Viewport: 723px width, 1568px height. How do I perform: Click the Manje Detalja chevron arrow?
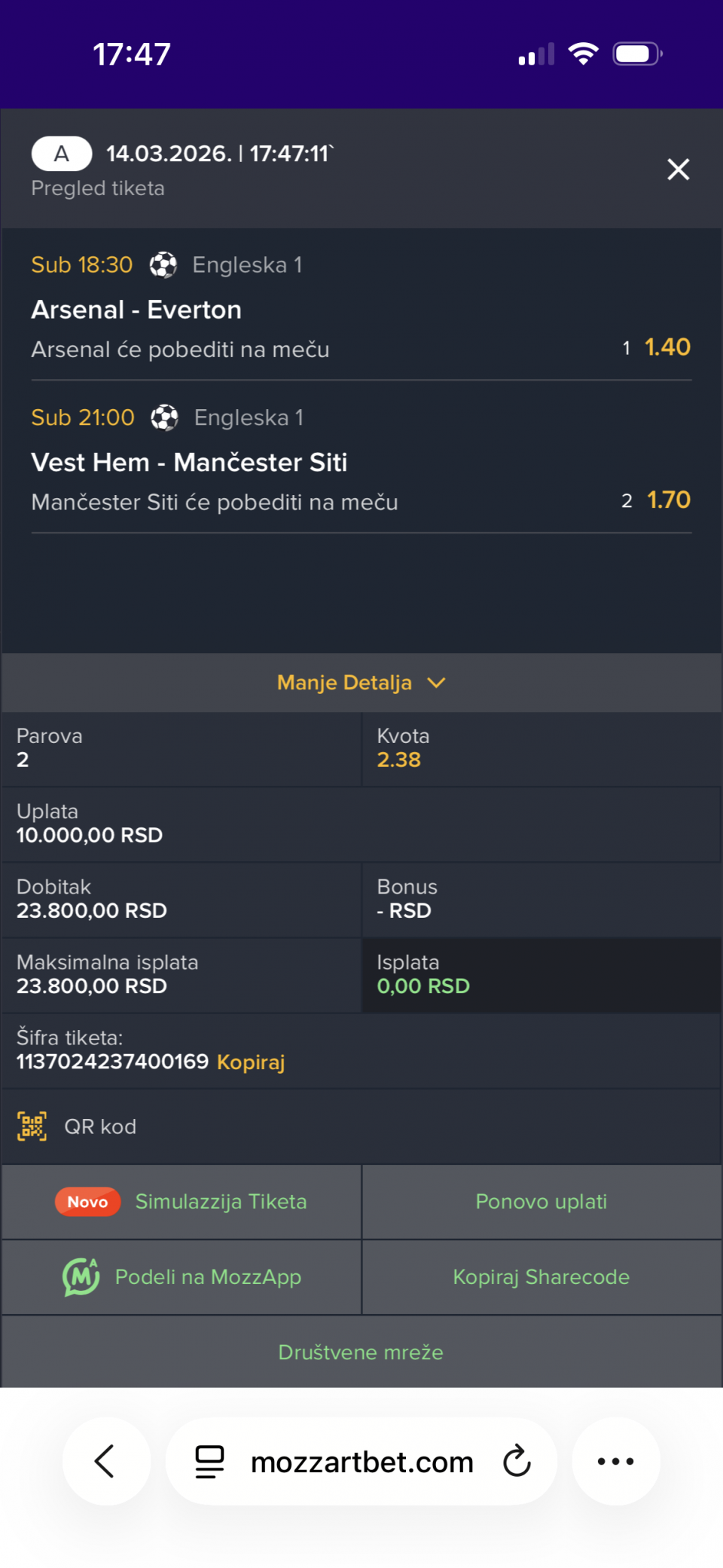(436, 683)
